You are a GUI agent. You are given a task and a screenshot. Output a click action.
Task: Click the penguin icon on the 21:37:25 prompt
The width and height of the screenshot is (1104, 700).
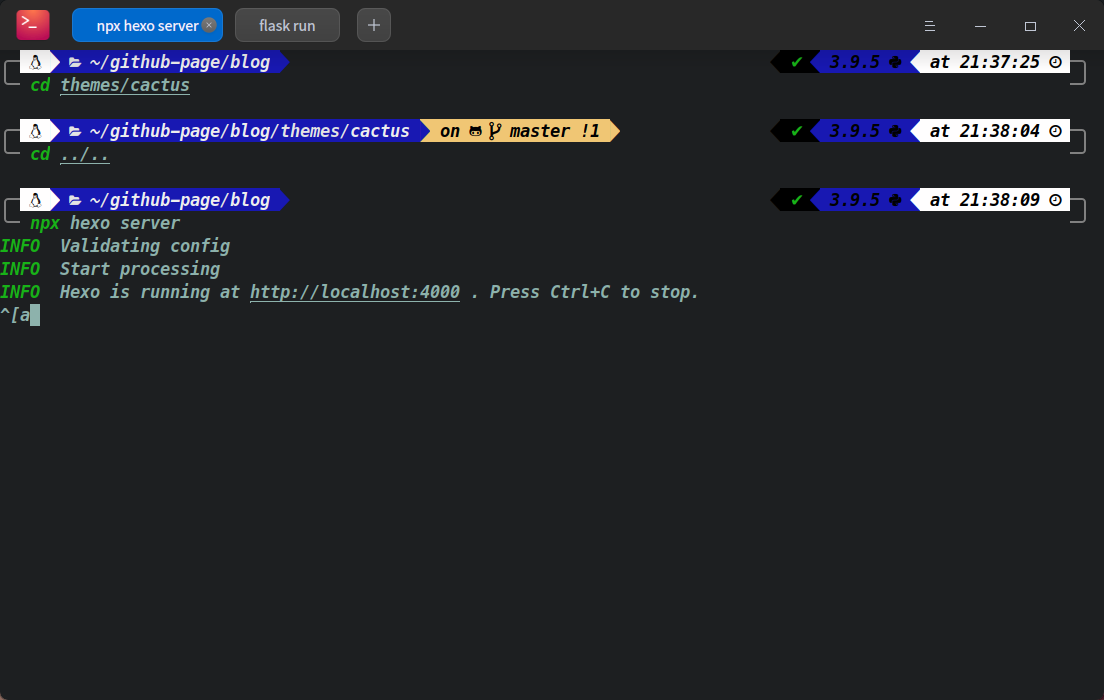coord(35,62)
